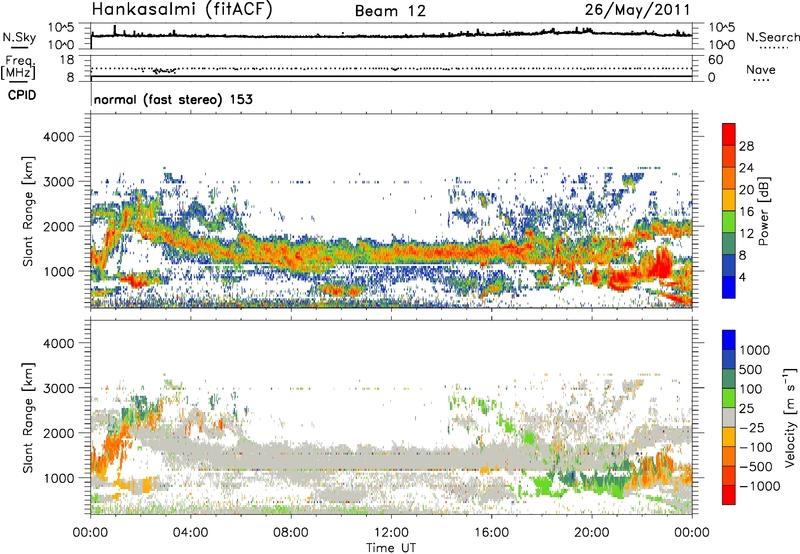800x554 pixels.
Task: Click the red top segment of the power colorbar
Action: pos(729,134)
